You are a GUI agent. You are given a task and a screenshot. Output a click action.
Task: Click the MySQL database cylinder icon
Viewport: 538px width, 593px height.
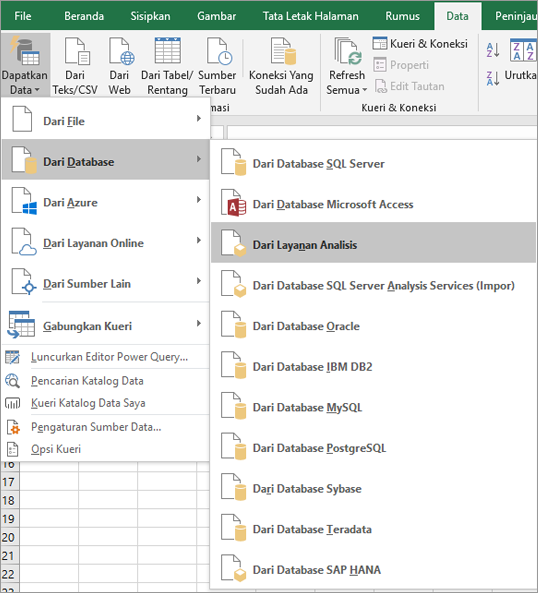tap(234, 406)
